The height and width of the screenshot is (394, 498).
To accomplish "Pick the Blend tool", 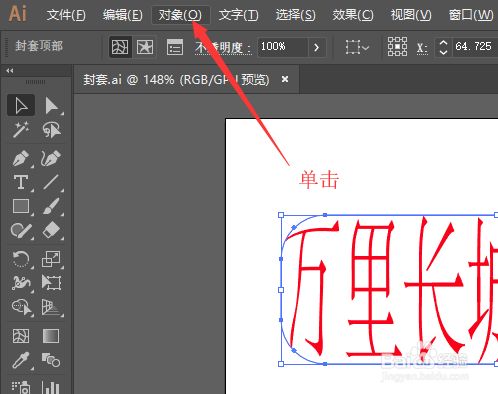I will [x=51, y=360].
